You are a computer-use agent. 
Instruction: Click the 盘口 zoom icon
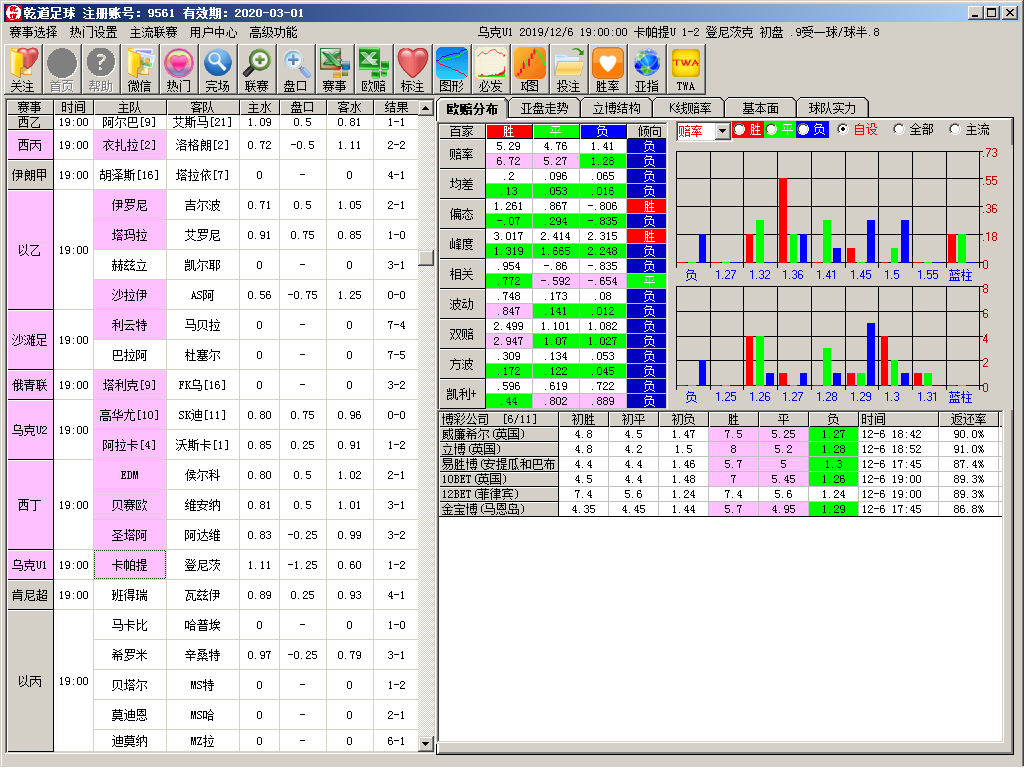click(295, 69)
